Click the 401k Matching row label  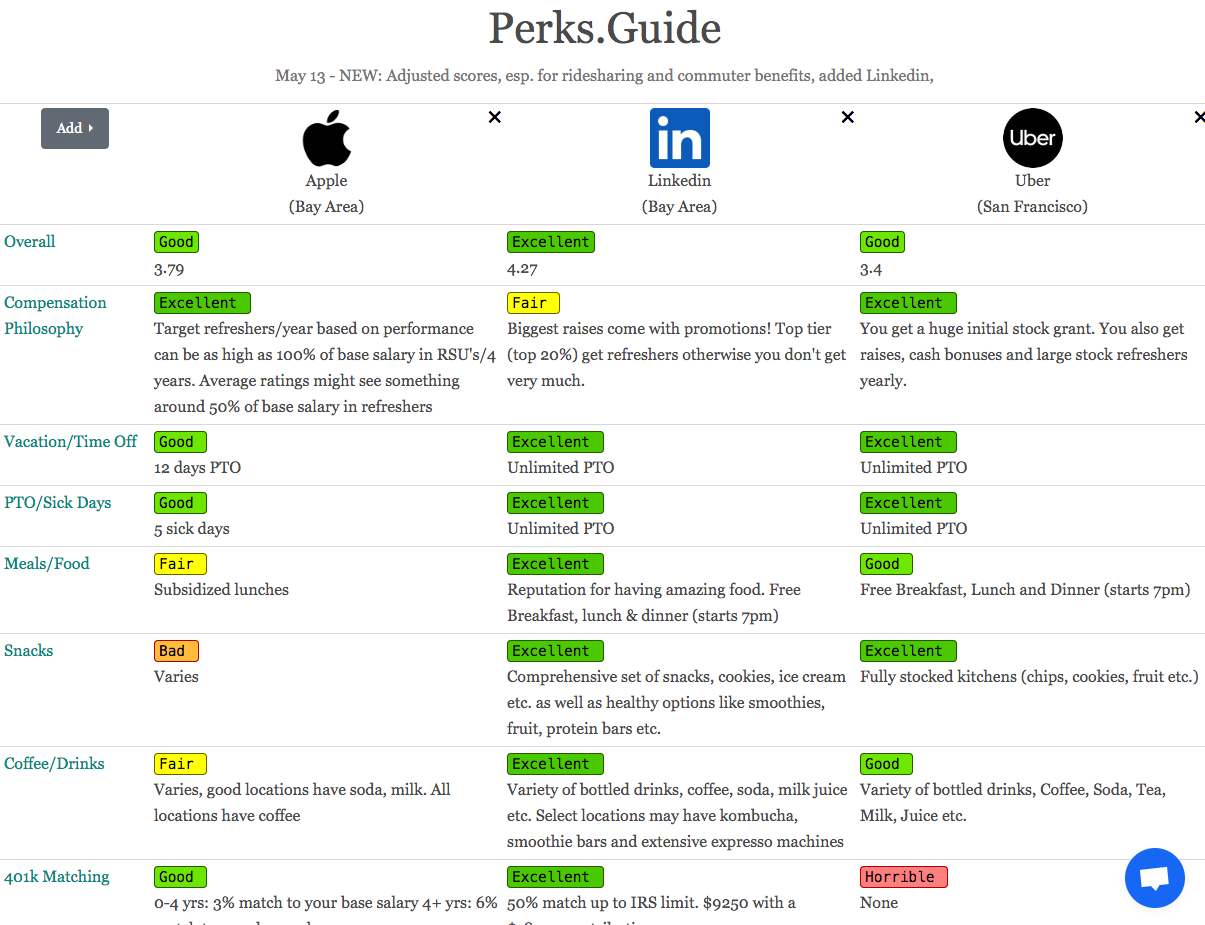(57, 876)
